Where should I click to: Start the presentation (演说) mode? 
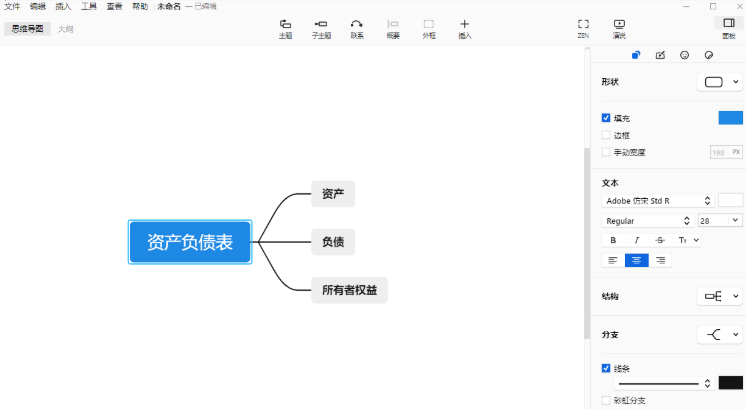[x=619, y=29]
